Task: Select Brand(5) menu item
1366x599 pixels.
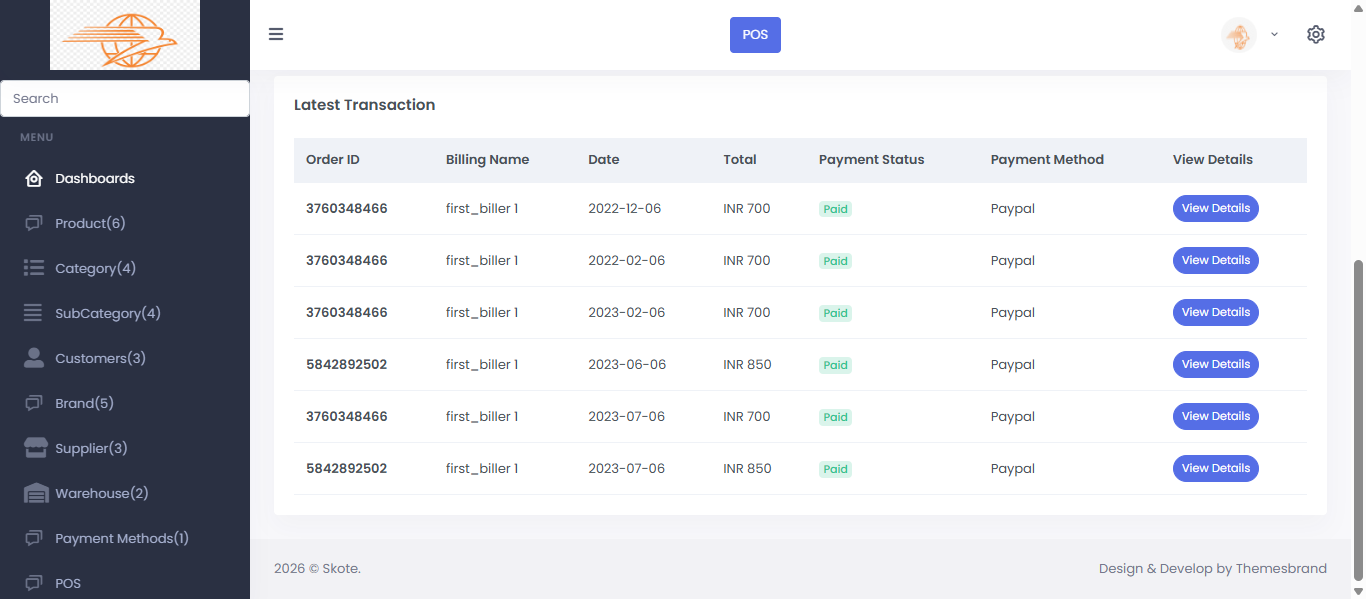Action: pos(84,403)
